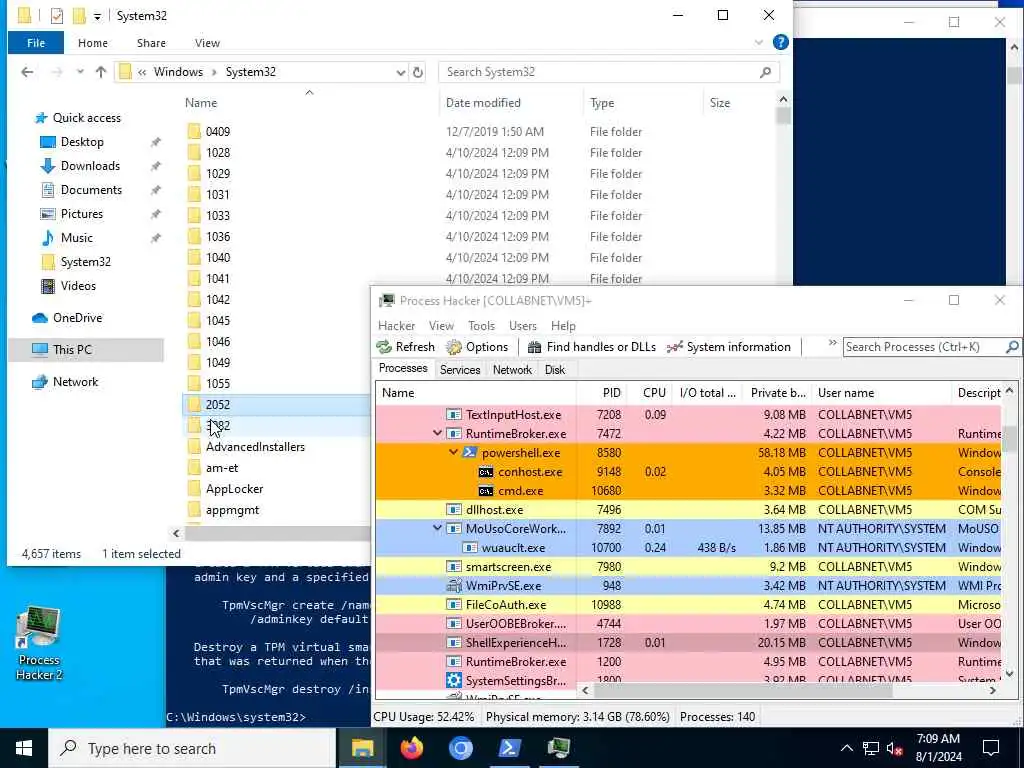
Task: Open the Hacker menu
Action: [x=396, y=325]
